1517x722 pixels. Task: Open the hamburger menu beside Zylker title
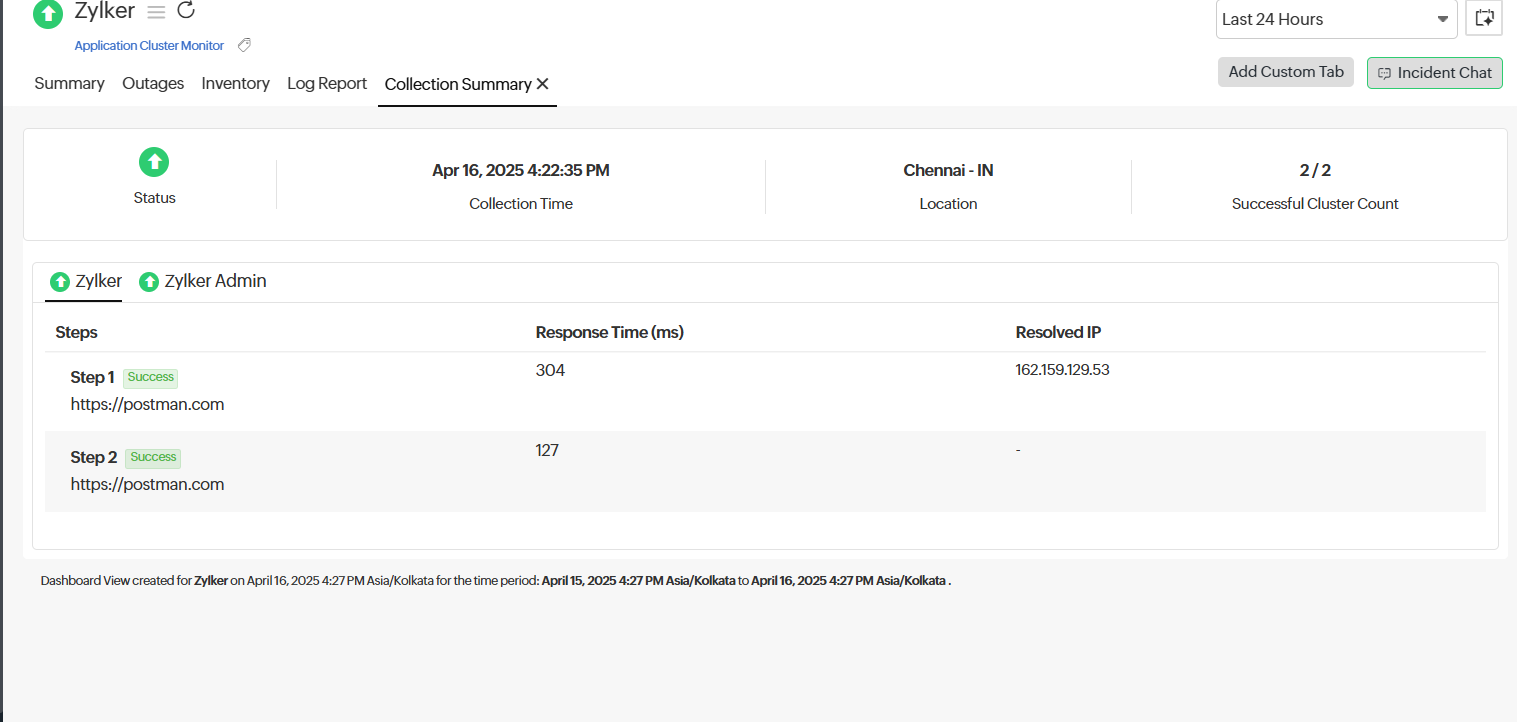click(x=156, y=12)
